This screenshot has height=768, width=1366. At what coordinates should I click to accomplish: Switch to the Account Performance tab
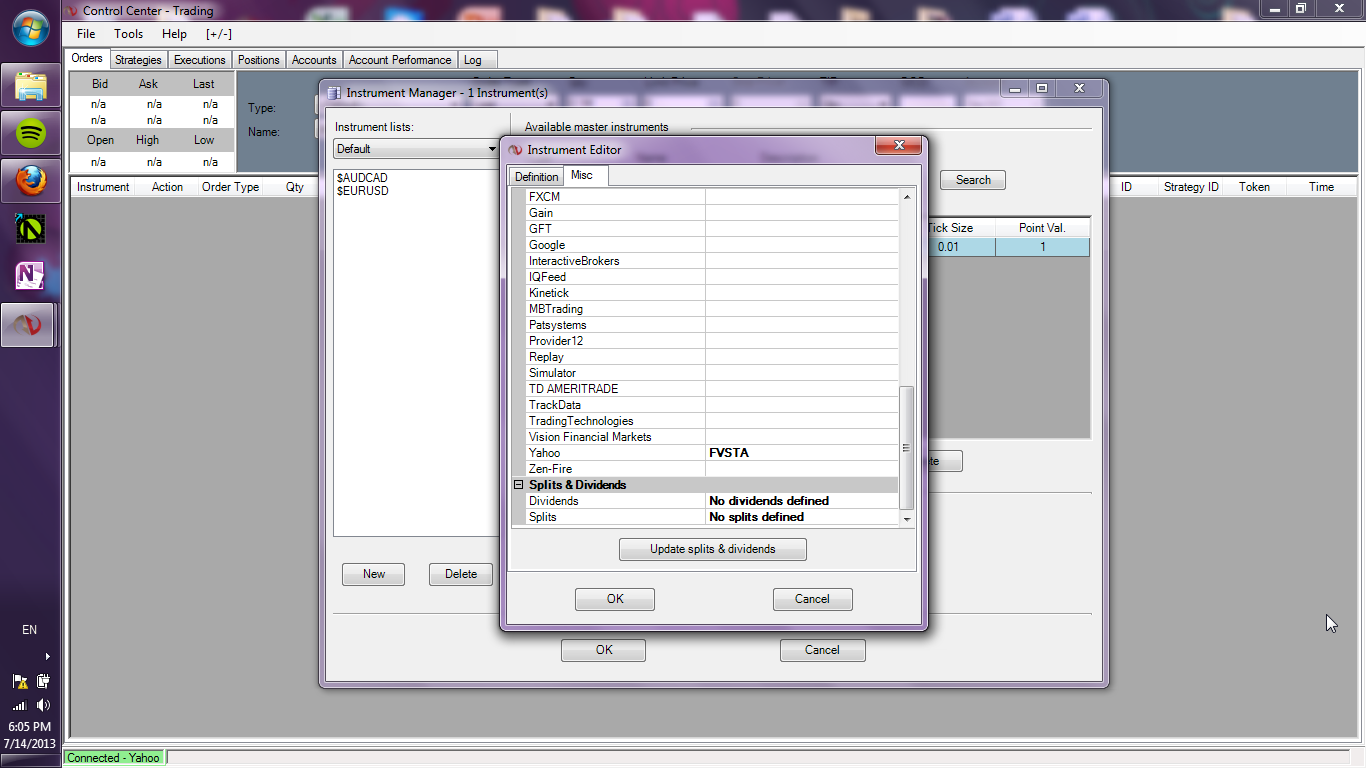(x=400, y=60)
